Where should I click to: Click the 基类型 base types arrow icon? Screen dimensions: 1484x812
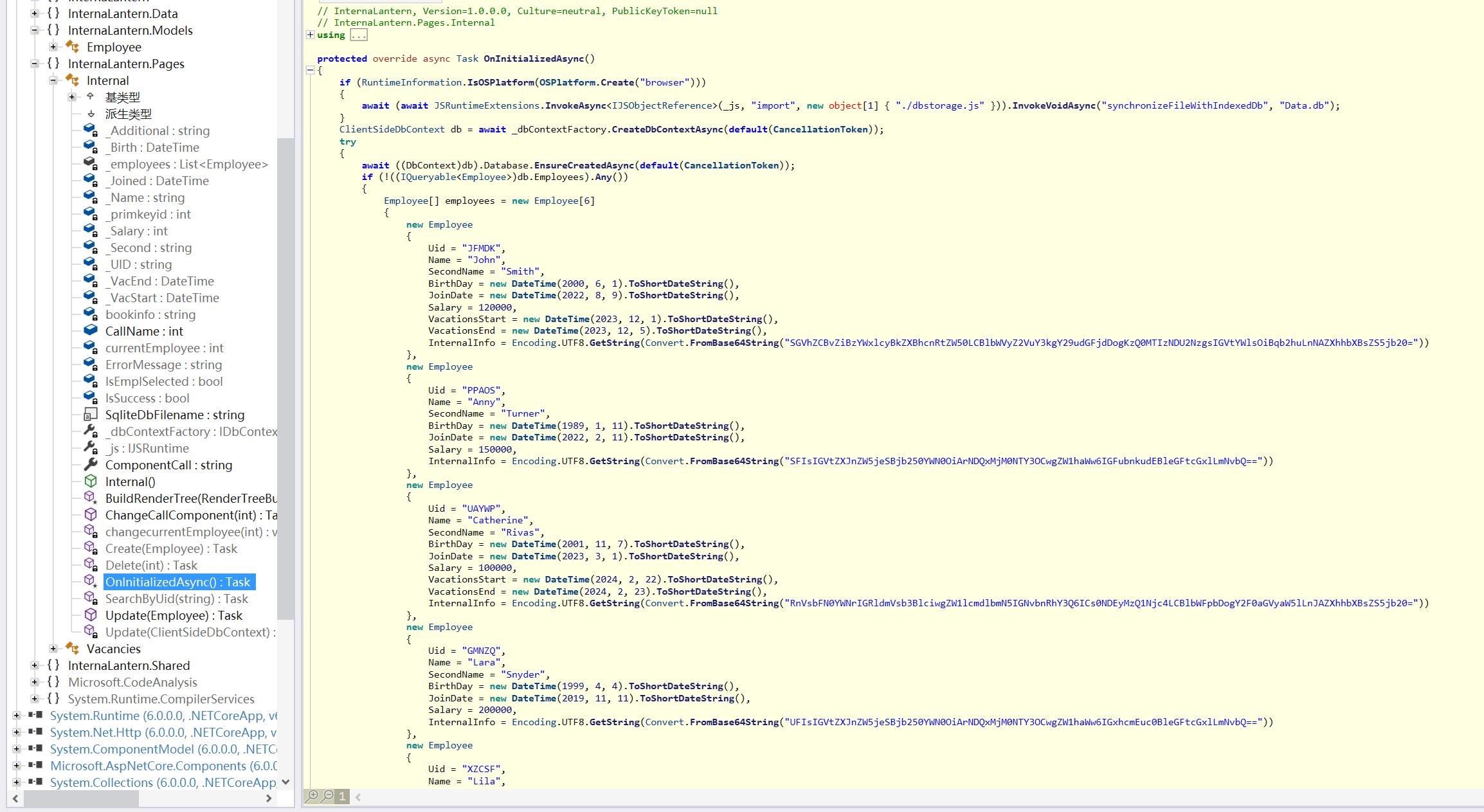(91, 96)
